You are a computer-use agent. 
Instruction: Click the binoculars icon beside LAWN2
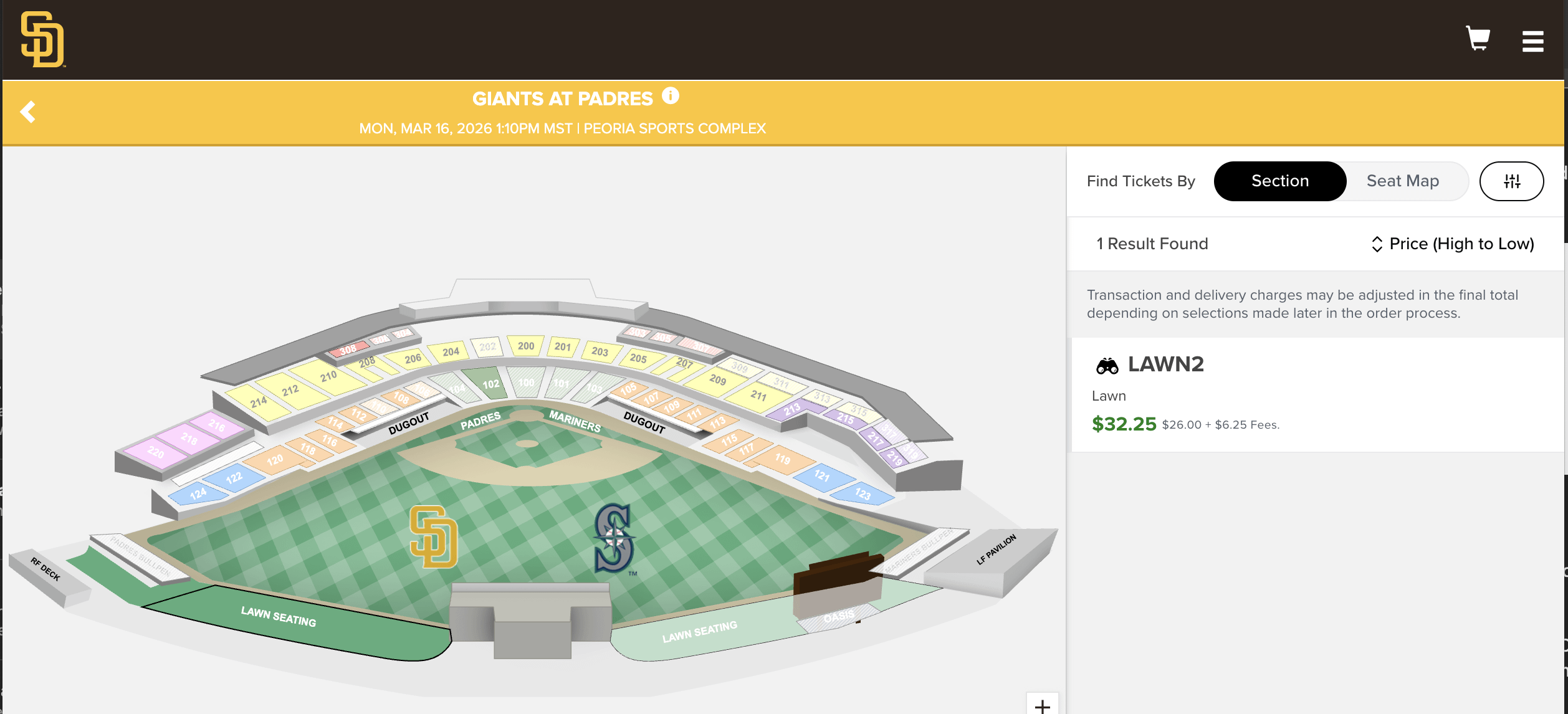click(1107, 366)
